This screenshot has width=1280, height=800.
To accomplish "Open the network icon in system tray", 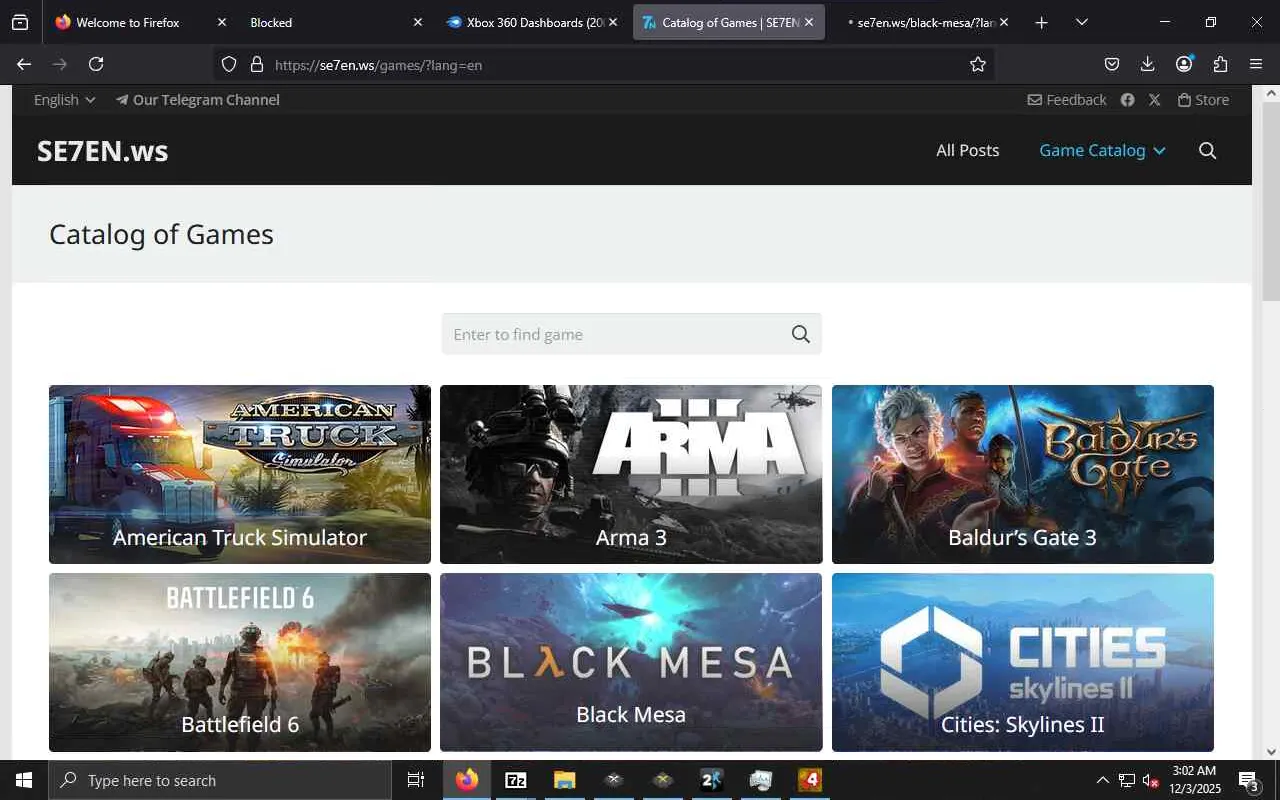I will coord(1127,780).
